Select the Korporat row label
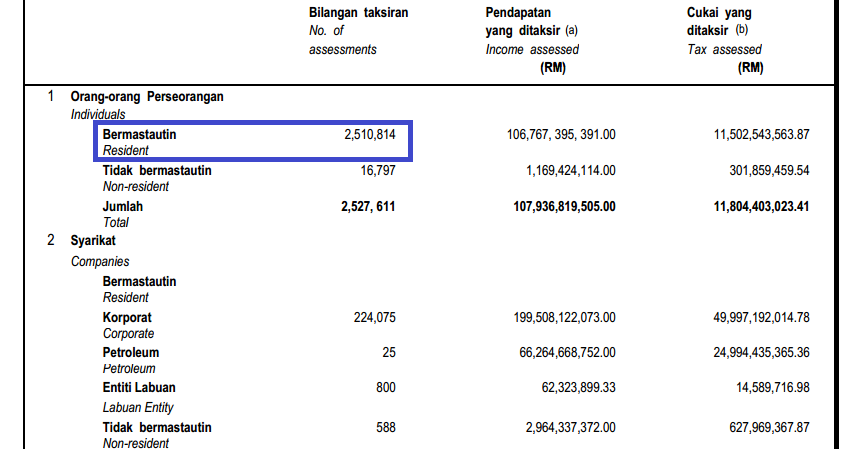The width and height of the screenshot is (854, 449). [x=127, y=318]
